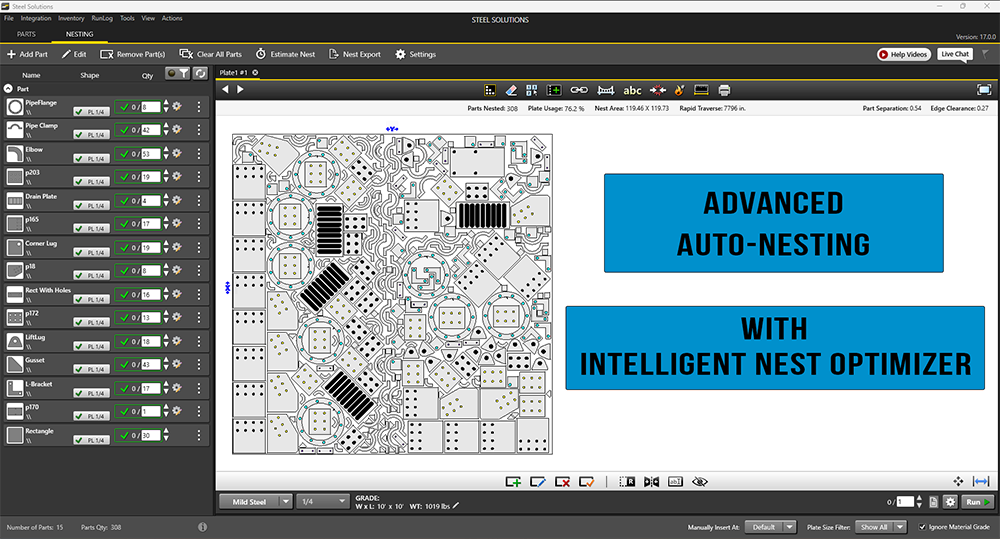Screen dimensions: 1000x539
Task: Click the Estimate Nest button
Action: tap(285, 54)
